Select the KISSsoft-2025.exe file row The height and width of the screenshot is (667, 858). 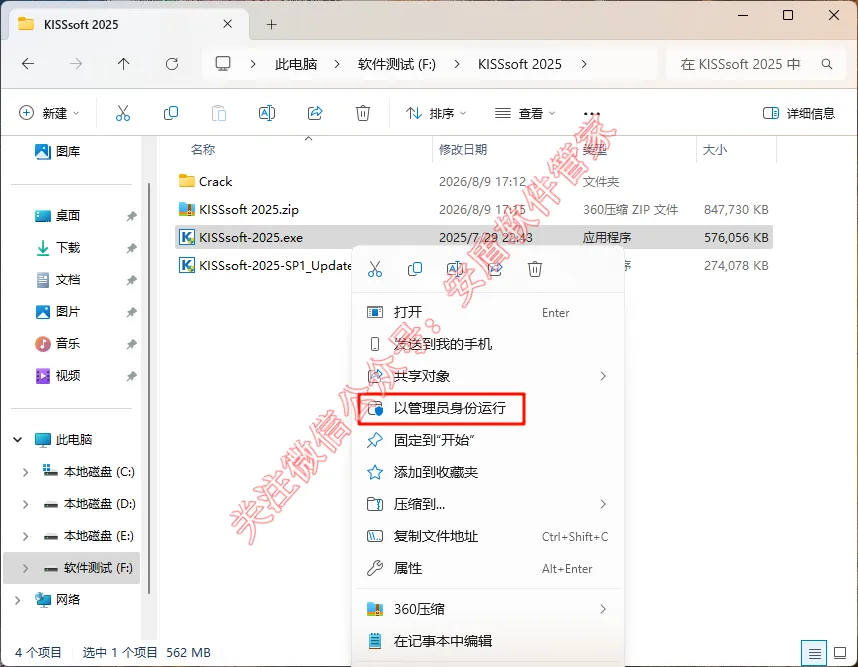point(474,237)
